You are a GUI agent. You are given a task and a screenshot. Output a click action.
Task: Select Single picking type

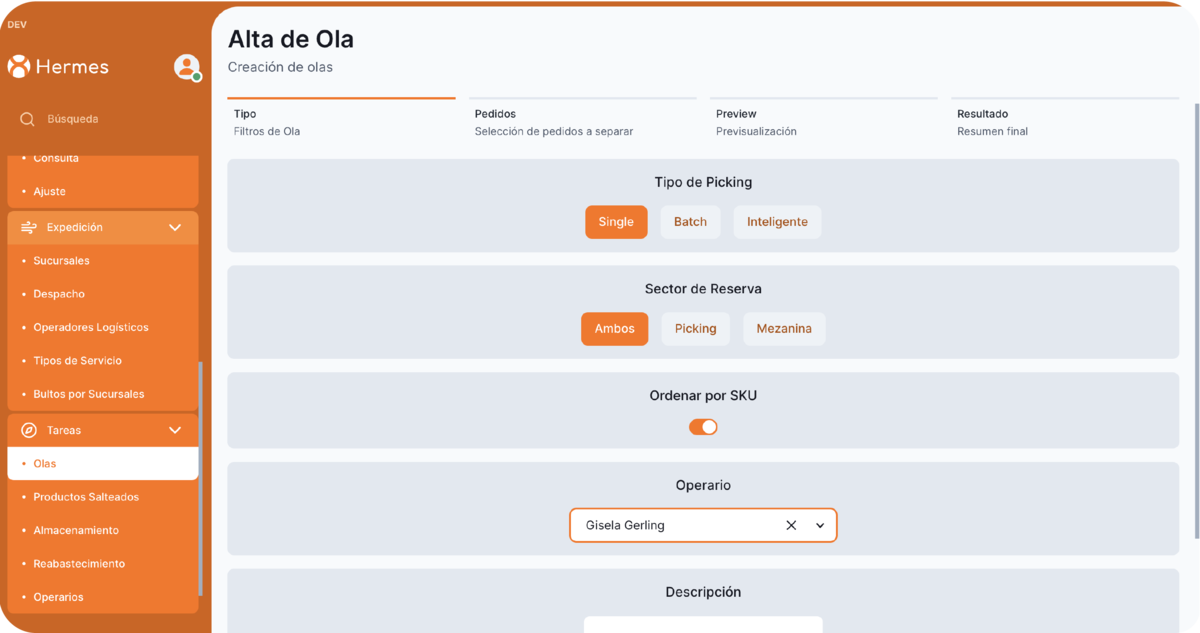coord(616,222)
